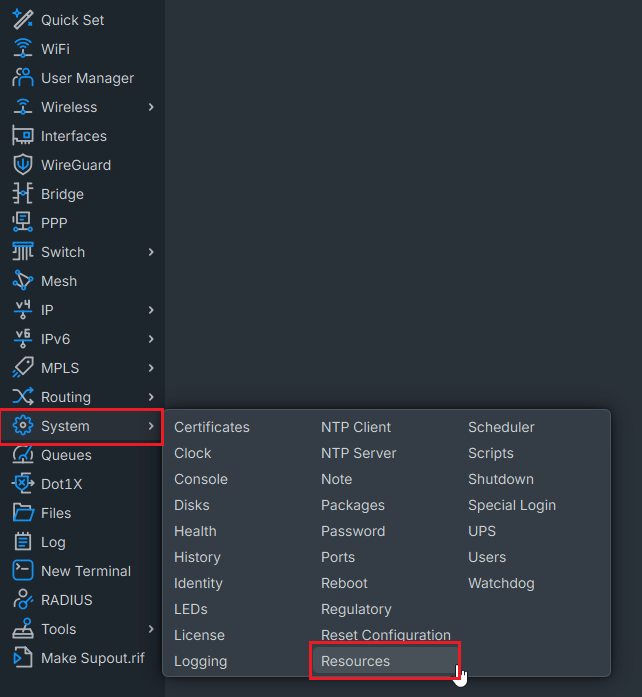Open Certificates in the System submenu
This screenshot has height=697, width=642.
coord(212,427)
